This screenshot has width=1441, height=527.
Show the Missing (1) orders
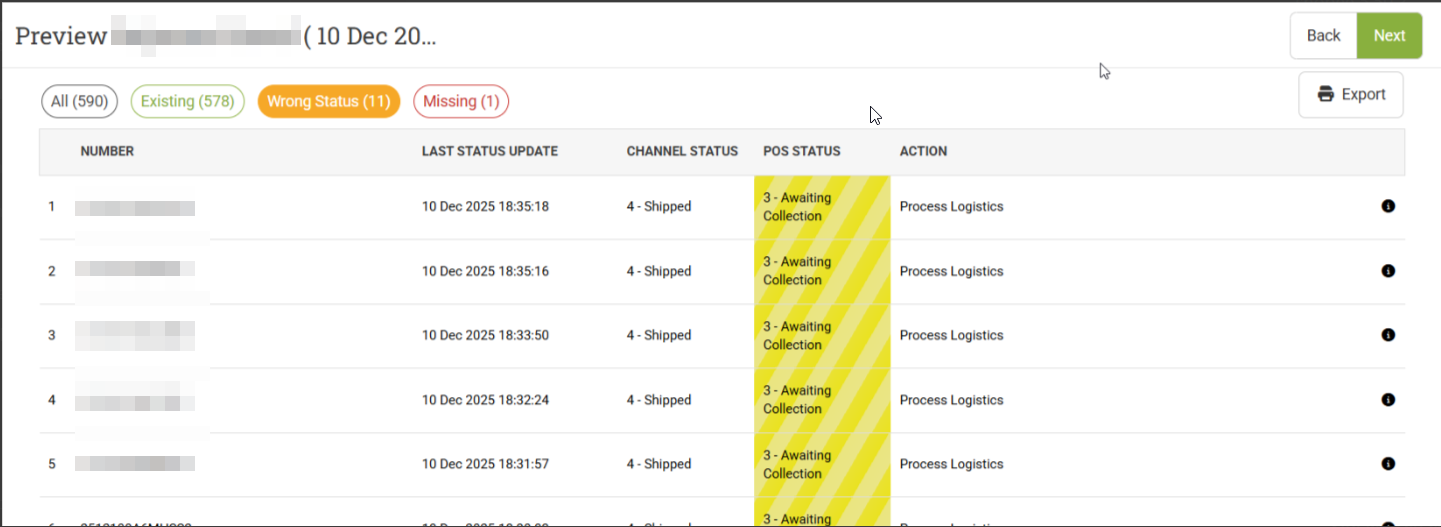(461, 101)
